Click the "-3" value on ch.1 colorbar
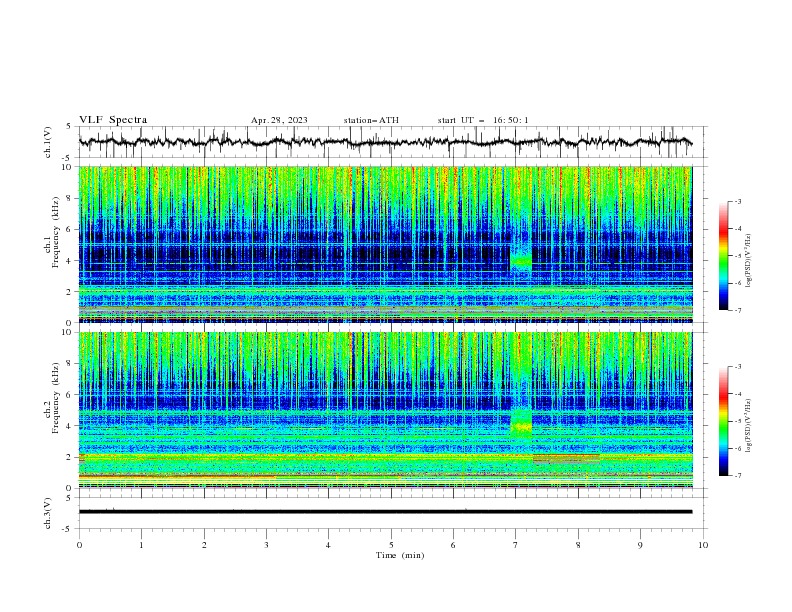792x612 pixels. click(738, 201)
